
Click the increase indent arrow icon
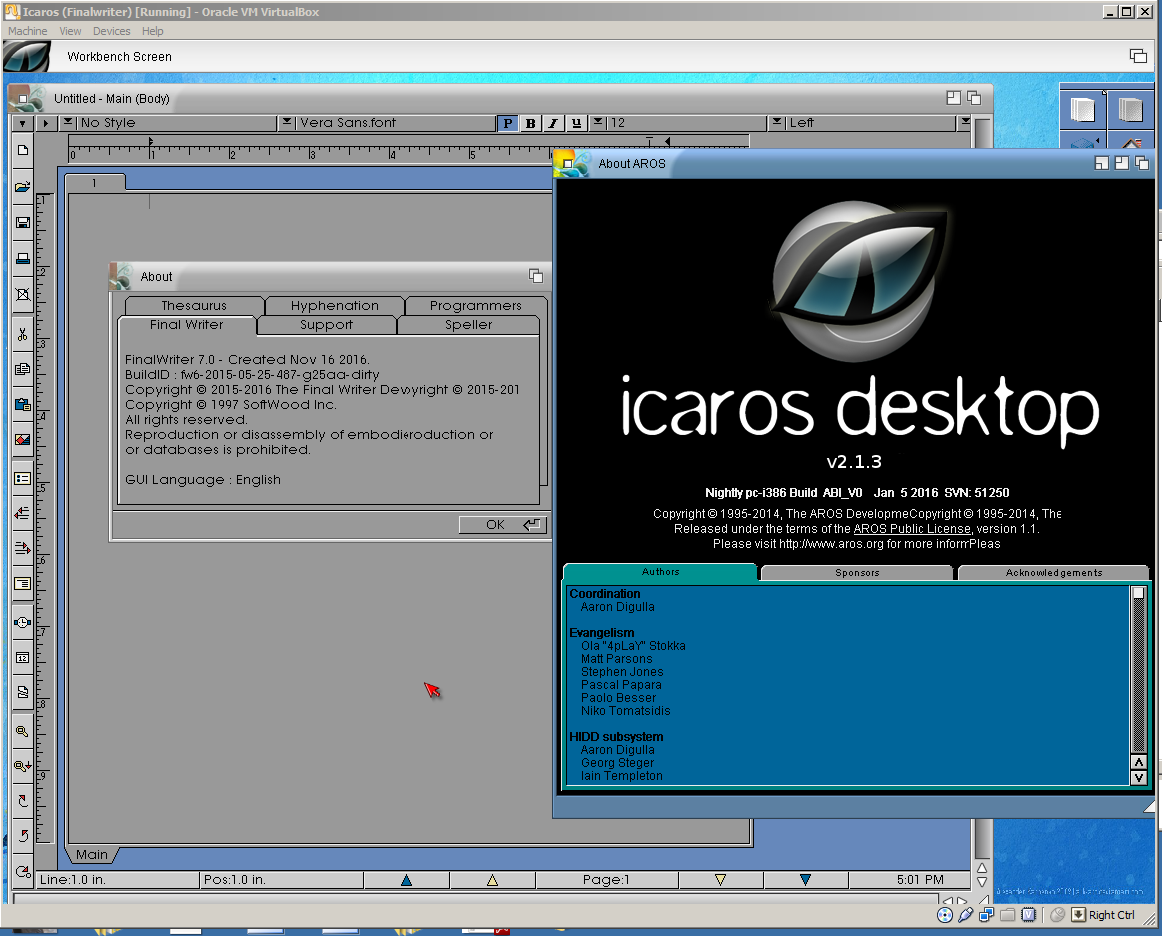click(x=23, y=548)
